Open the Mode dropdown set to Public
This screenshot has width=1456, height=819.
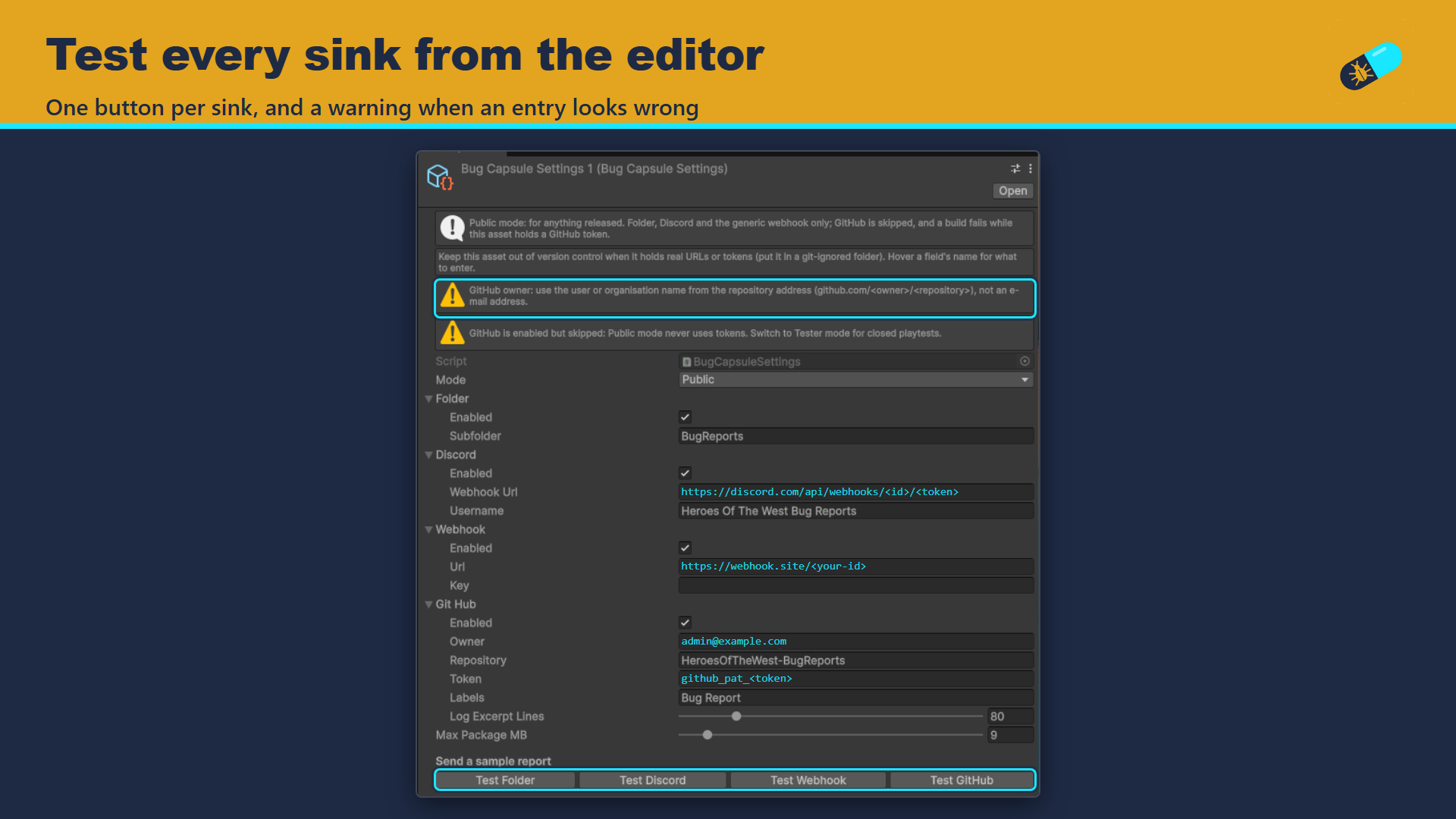coord(855,380)
